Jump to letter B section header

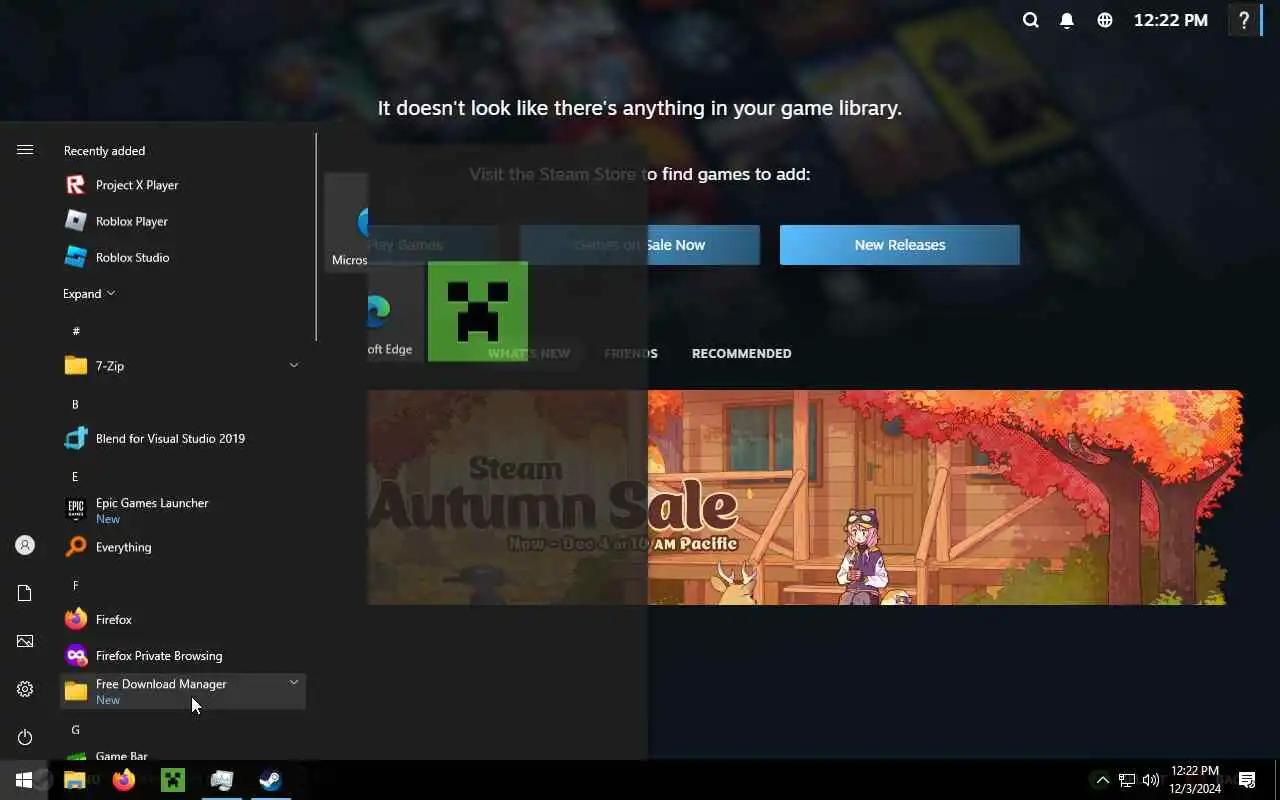tap(75, 404)
